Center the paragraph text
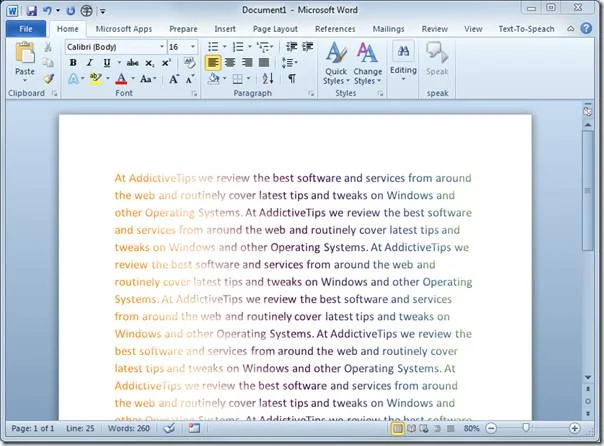Image resolution: width=604 pixels, height=446 pixels. coord(230,63)
